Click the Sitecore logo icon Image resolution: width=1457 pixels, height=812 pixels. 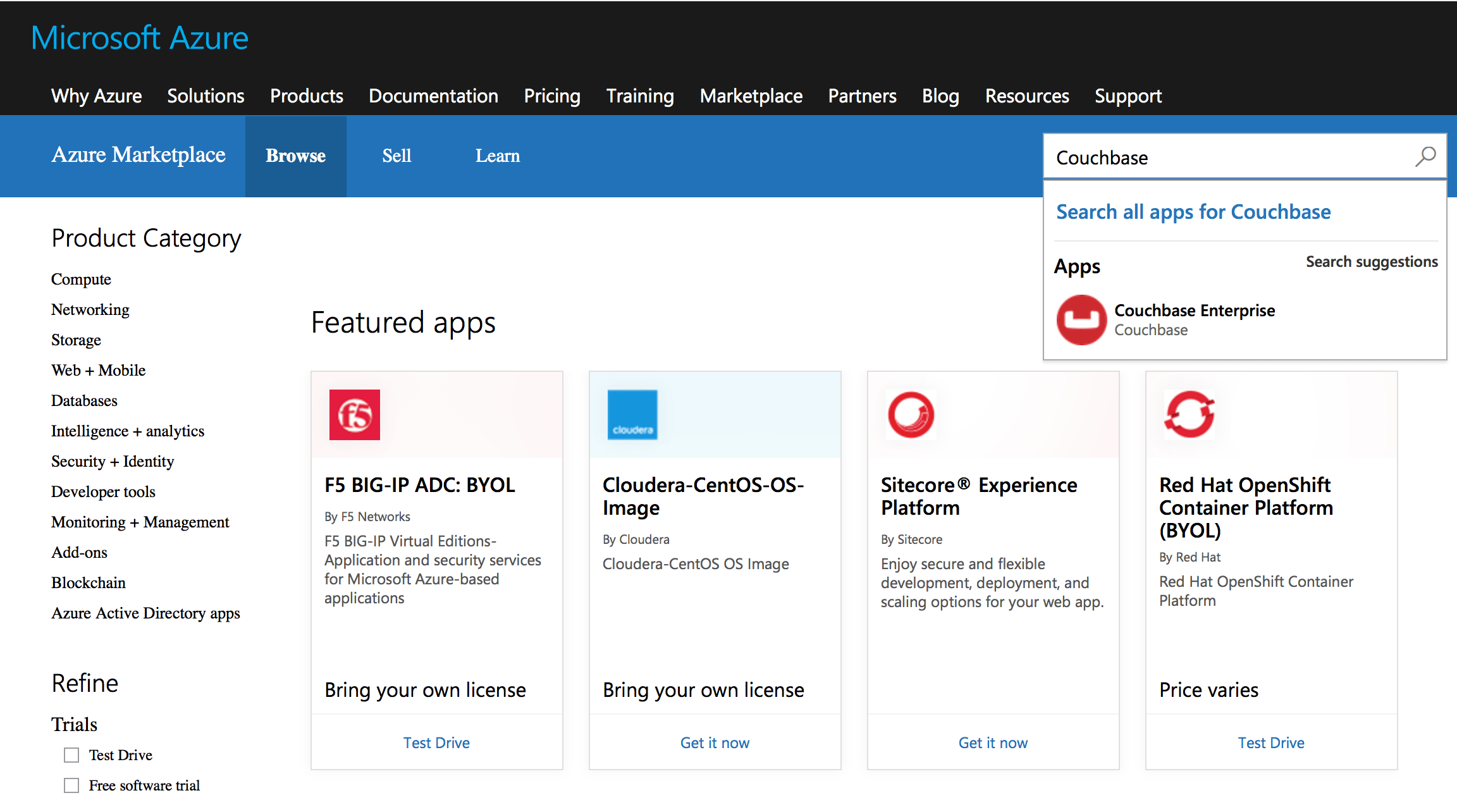[911, 415]
